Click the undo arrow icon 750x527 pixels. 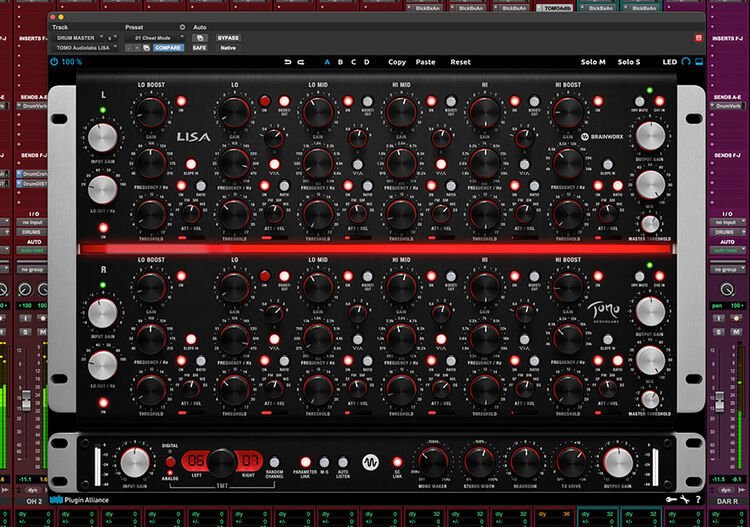tap(288, 62)
